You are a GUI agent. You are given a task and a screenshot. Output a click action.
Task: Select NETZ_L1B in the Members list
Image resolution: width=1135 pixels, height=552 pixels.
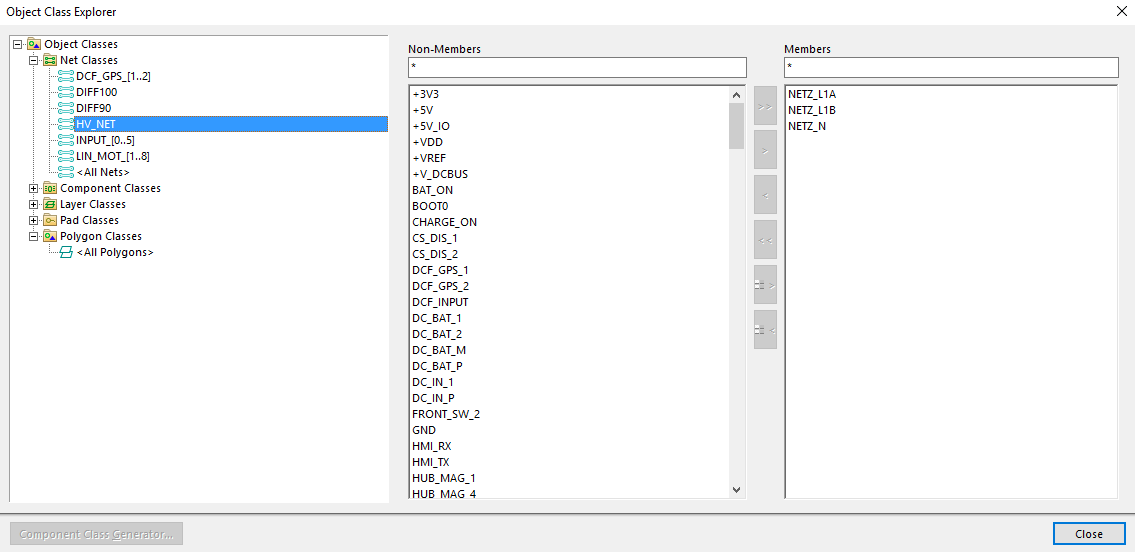coord(811,110)
